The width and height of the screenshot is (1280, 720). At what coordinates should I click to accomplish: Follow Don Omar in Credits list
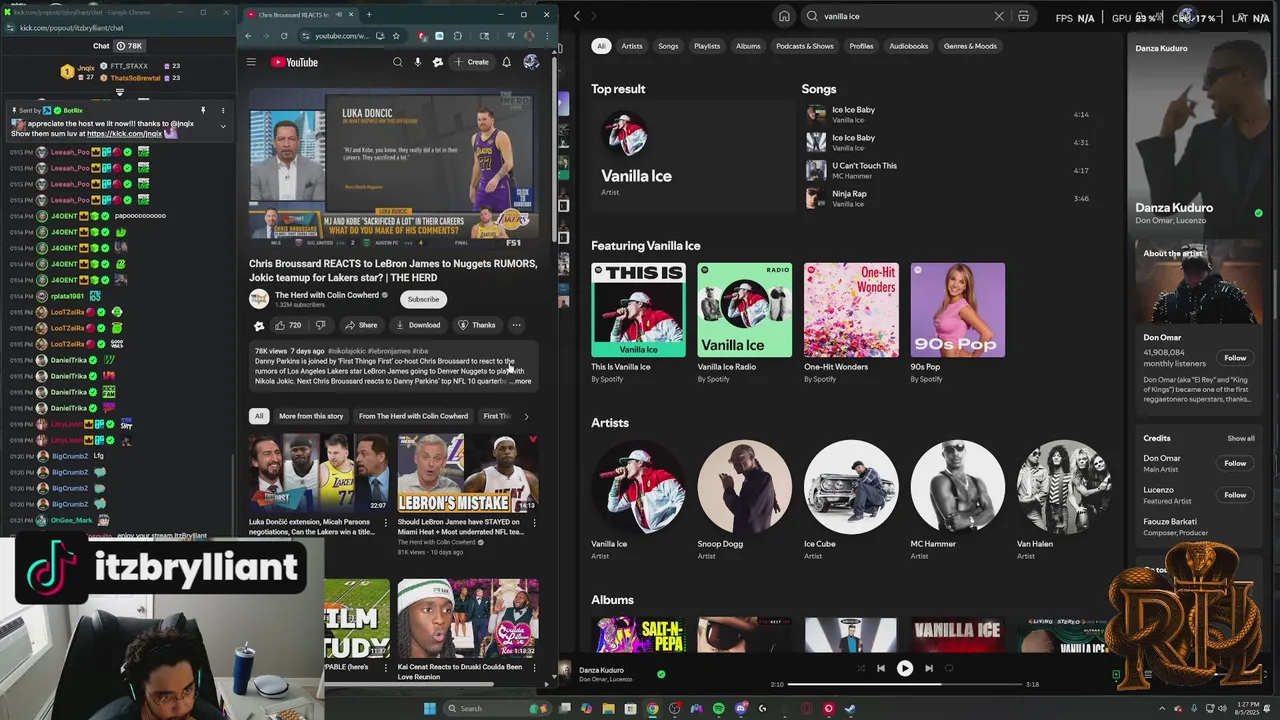click(1235, 463)
